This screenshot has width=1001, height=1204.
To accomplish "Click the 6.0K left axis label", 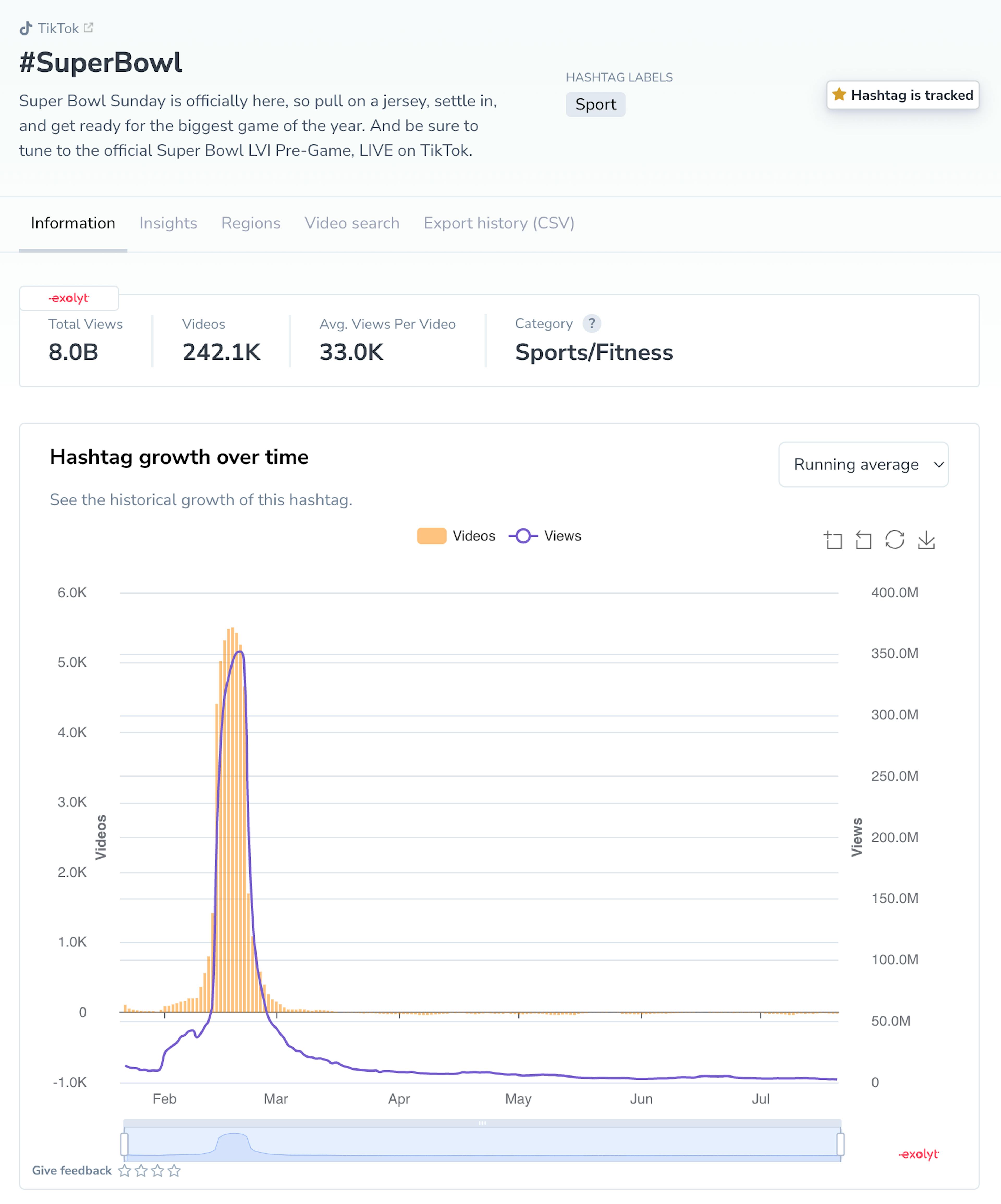I will pyautogui.click(x=72, y=592).
